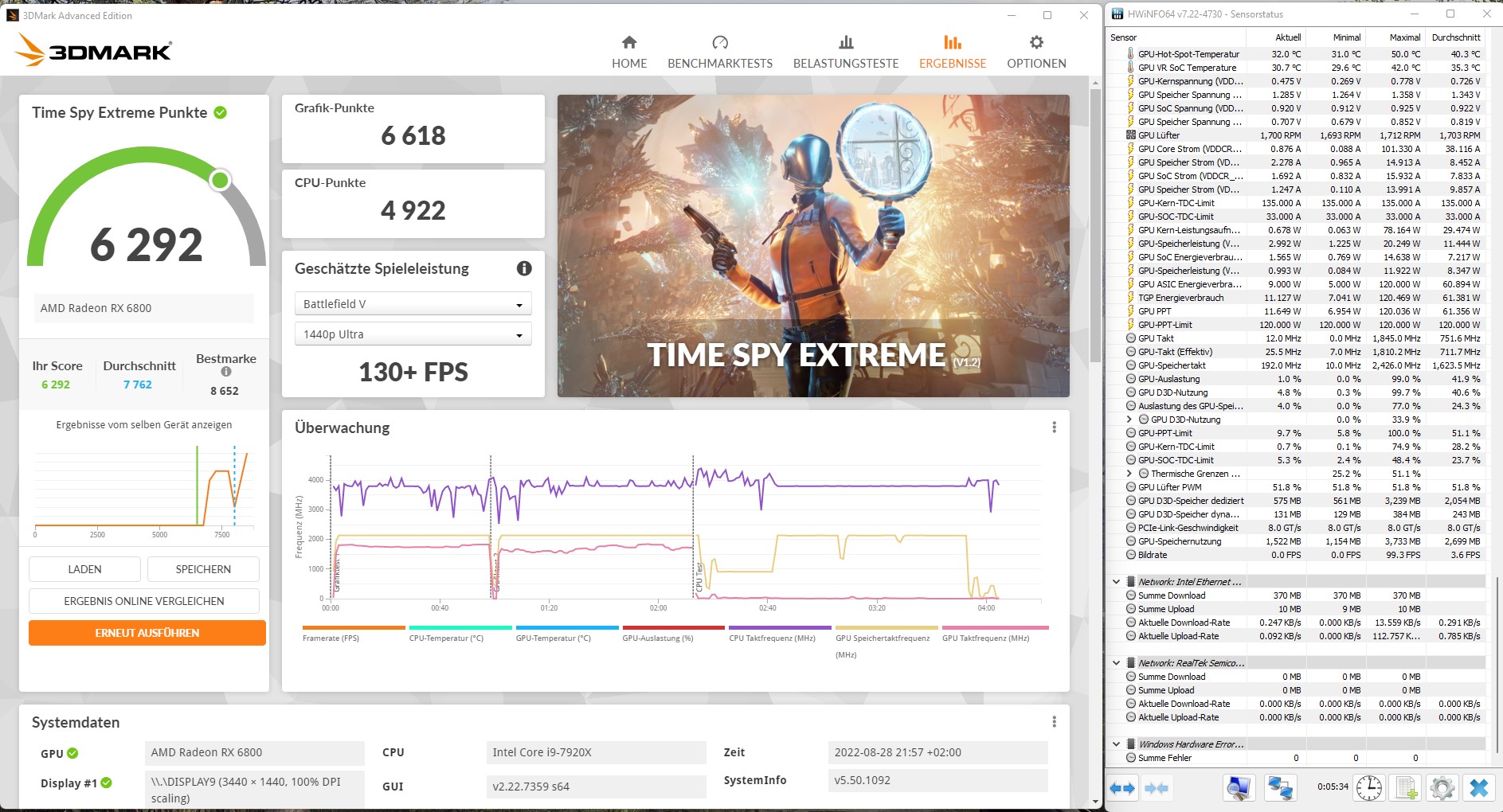Click the 3DMark logo
The image size is (1503, 812).
(93, 50)
